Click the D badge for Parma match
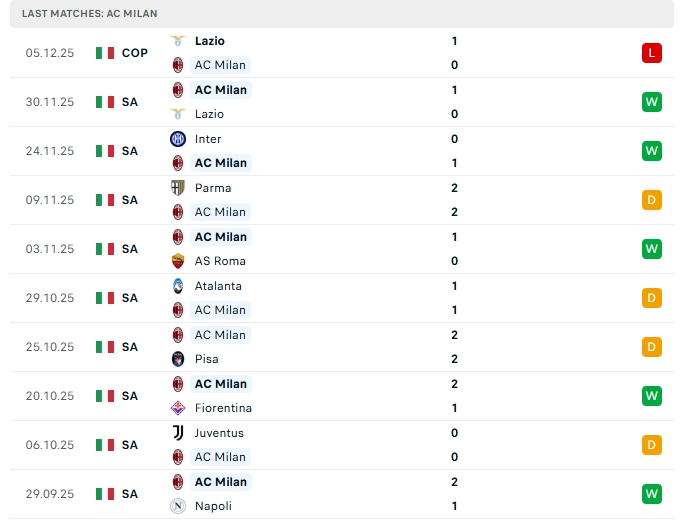The image size is (682, 522). click(652, 200)
